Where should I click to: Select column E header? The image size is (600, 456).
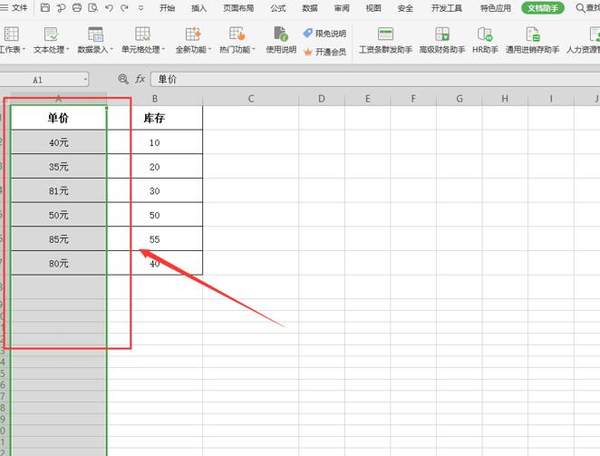[367, 99]
